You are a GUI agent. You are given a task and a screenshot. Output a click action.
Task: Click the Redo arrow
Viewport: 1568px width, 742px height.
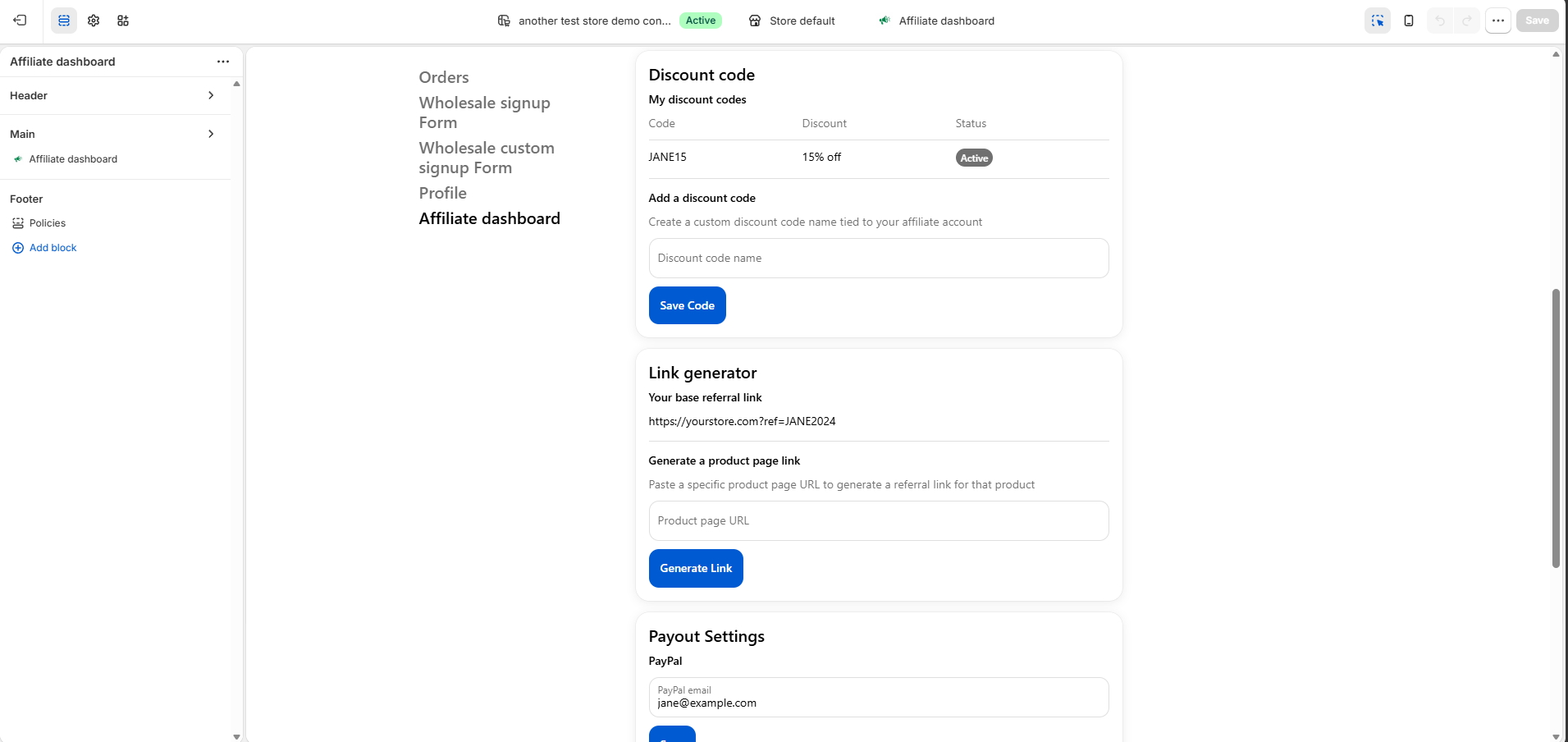(x=1466, y=21)
